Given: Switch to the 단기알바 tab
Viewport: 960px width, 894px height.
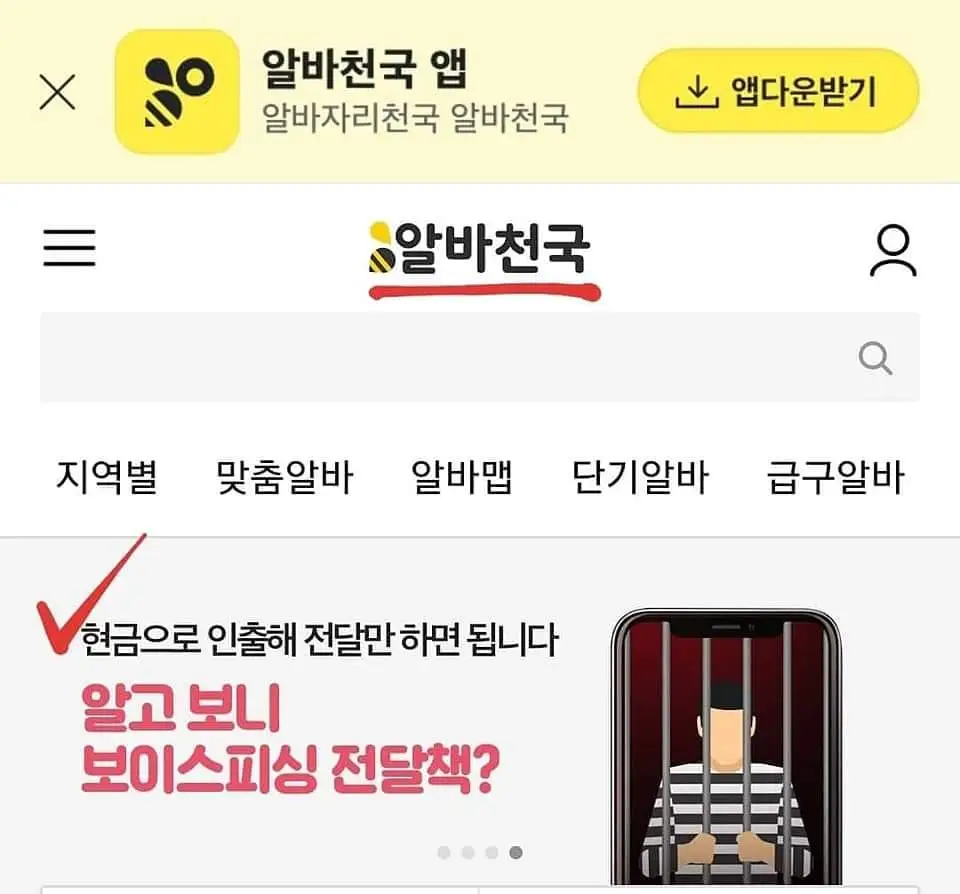Looking at the screenshot, I should 640,476.
